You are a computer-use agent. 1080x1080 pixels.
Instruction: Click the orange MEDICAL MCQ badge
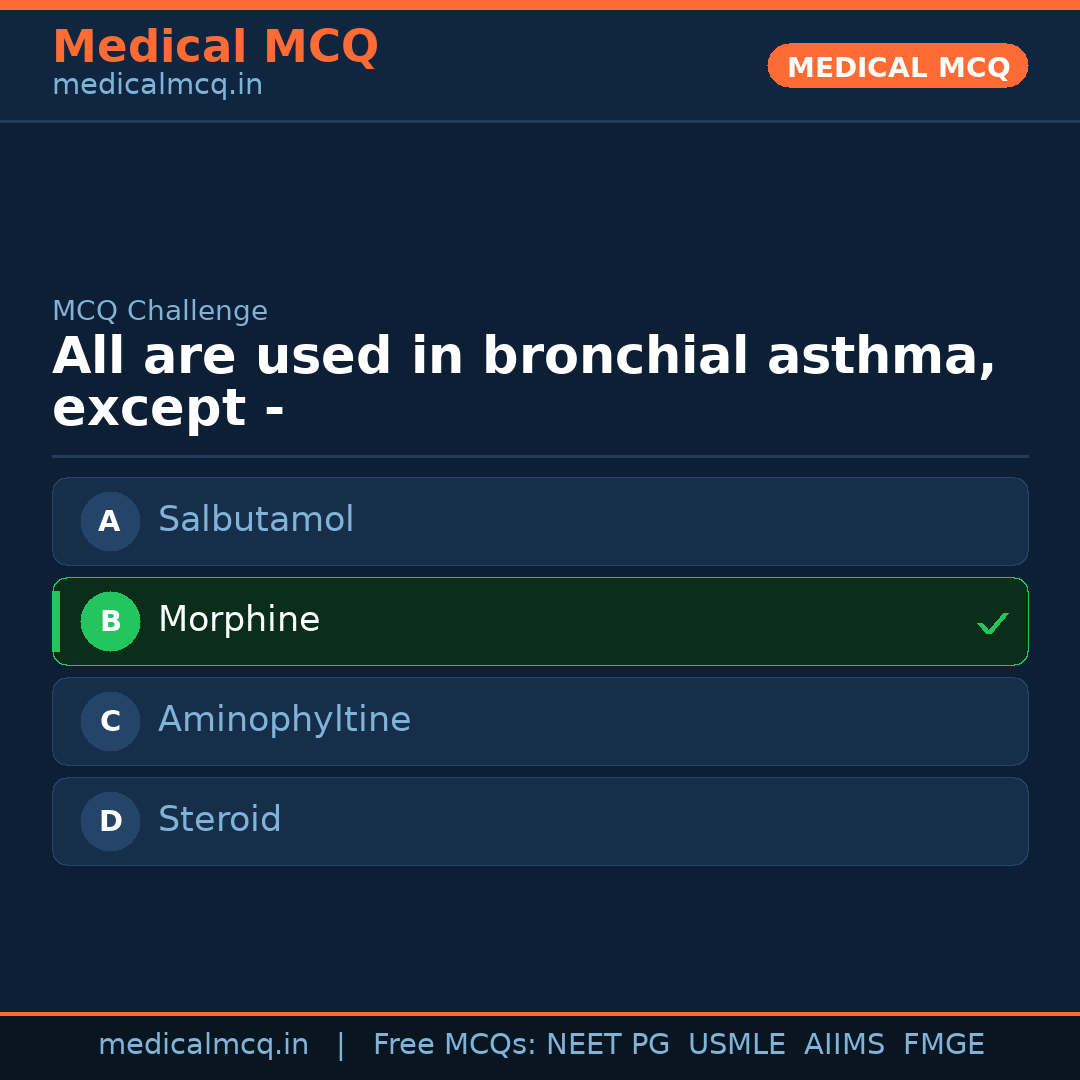(897, 66)
